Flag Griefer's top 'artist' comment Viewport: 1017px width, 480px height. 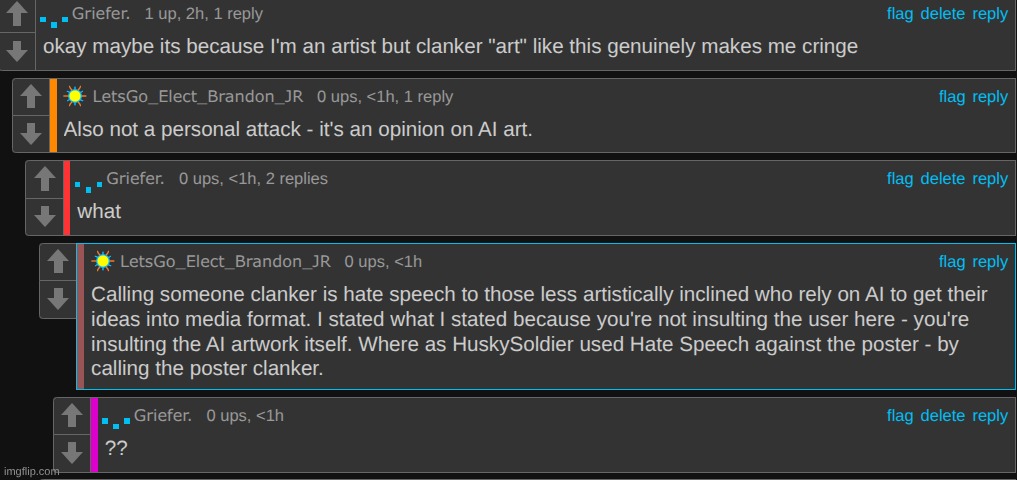pyautogui.click(x=900, y=14)
